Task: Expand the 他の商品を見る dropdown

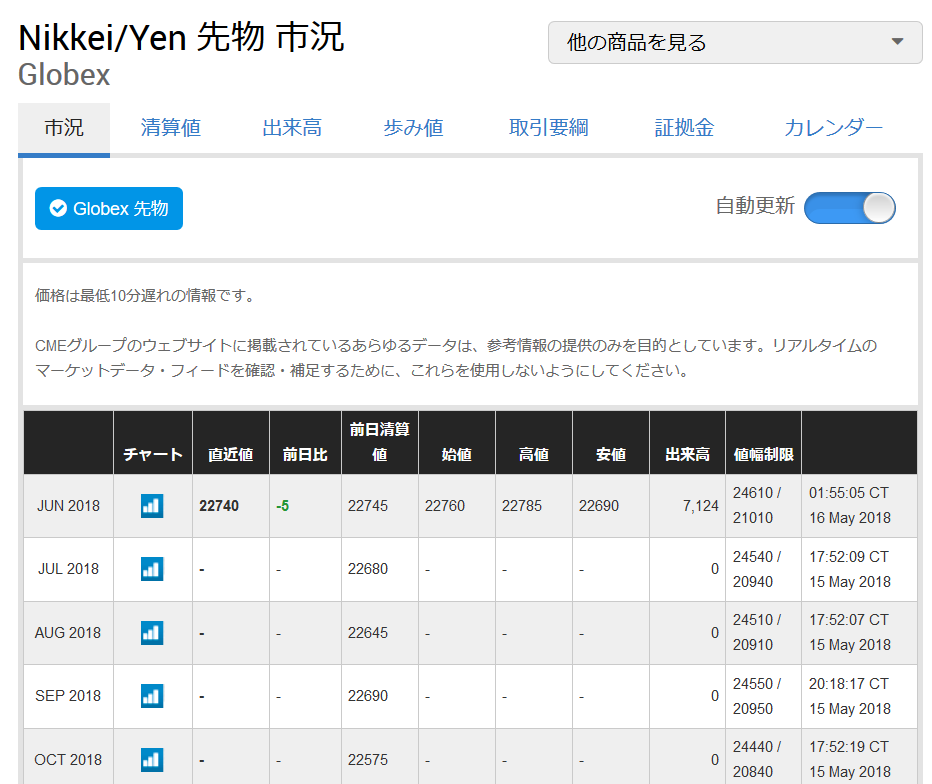Action: tap(735, 43)
